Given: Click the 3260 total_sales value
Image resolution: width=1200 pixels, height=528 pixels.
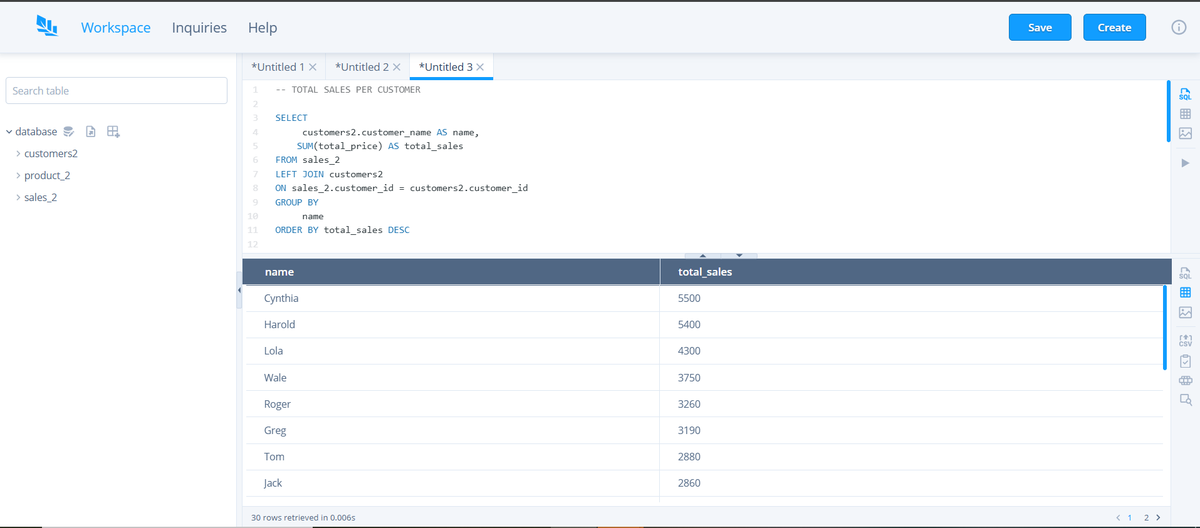Looking at the screenshot, I should 689,404.
